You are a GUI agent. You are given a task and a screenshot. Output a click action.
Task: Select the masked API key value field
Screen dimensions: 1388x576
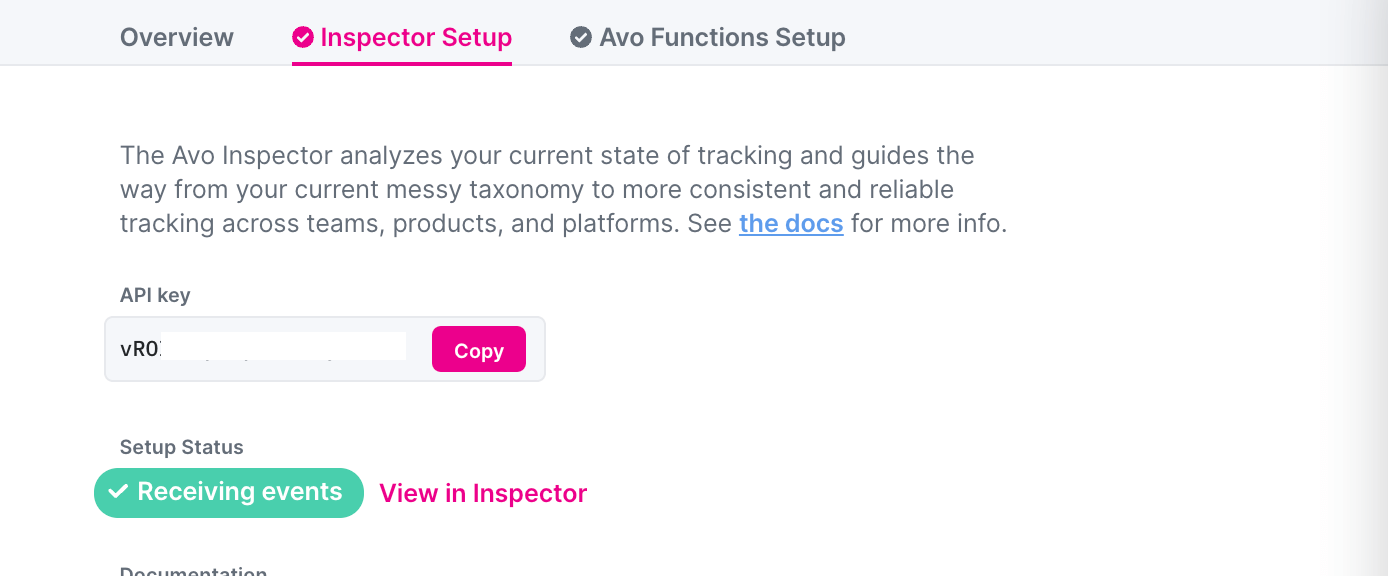pos(283,345)
